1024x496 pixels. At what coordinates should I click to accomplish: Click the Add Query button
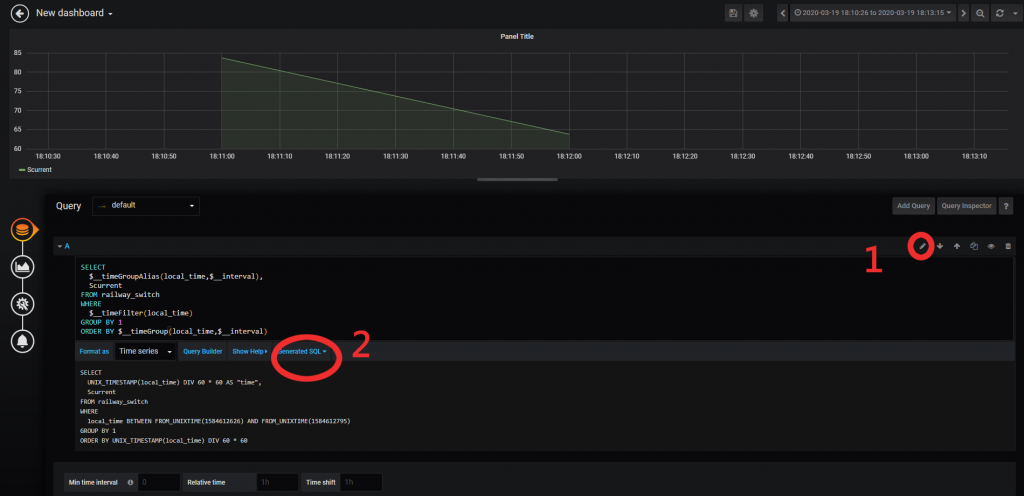click(913, 206)
